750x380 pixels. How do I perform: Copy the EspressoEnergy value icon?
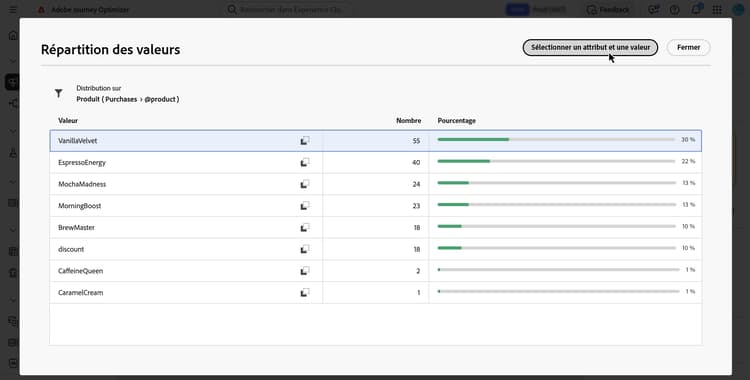[x=305, y=162]
